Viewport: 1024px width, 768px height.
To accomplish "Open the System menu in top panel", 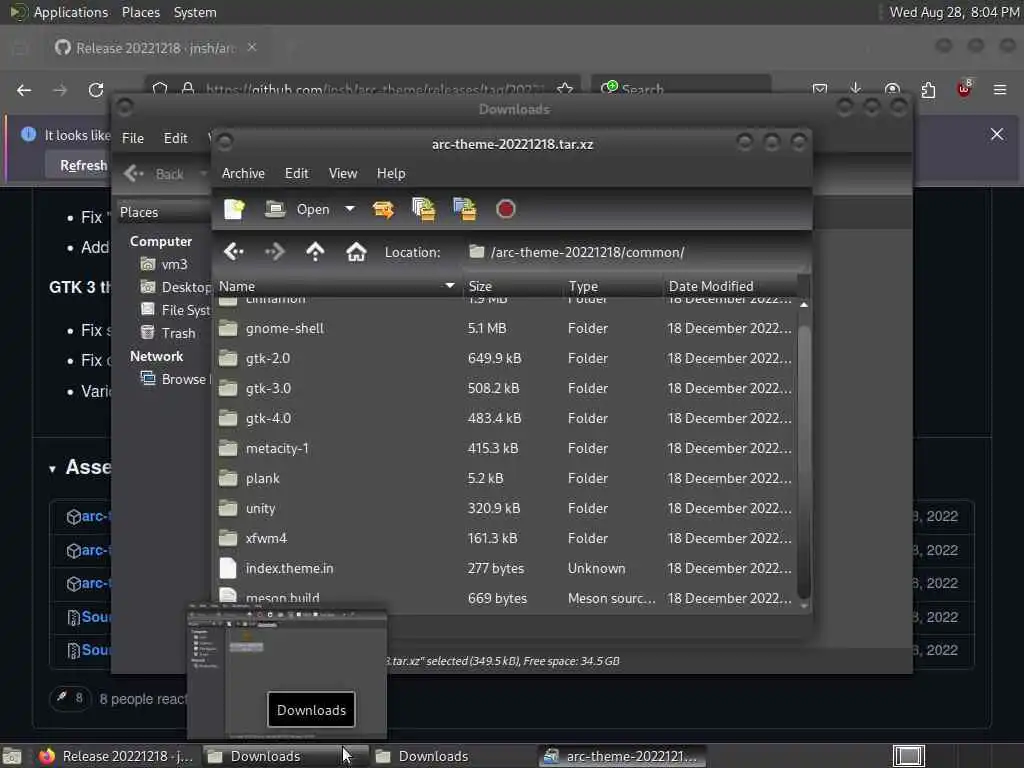I will (195, 12).
